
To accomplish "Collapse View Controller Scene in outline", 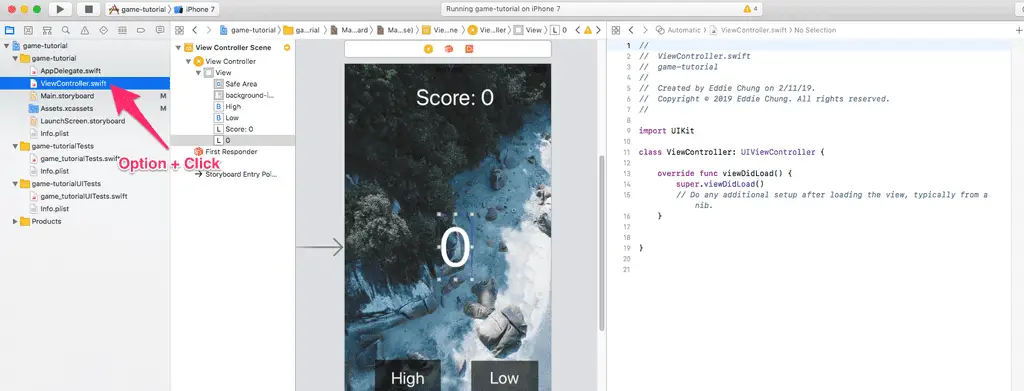I will click(x=179, y=48).
